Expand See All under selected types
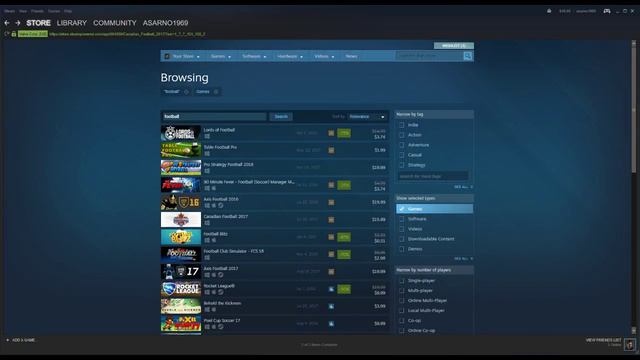The width and height of the screenshot is (640, 360). [463, 259]
